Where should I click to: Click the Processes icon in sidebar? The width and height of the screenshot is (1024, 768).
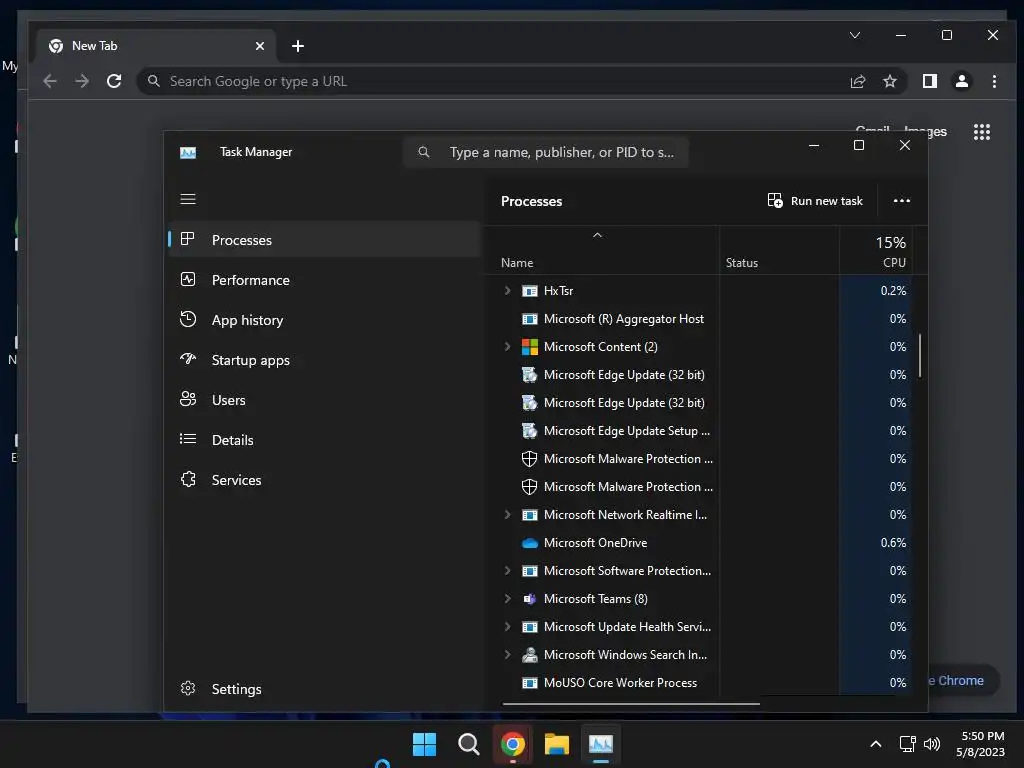click(x=187, y=239)
